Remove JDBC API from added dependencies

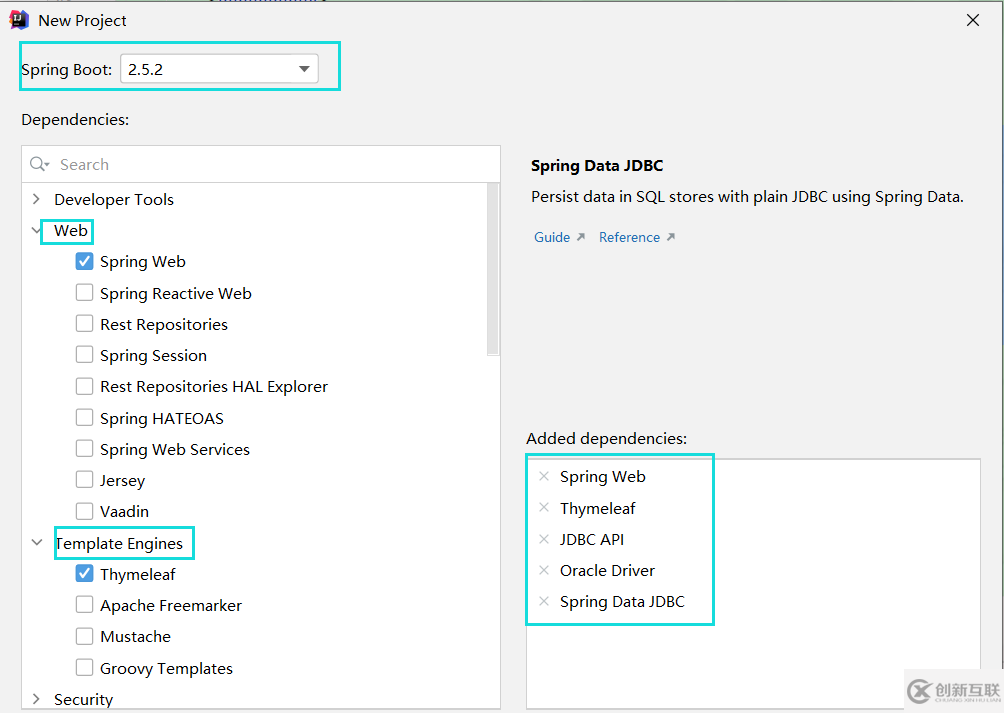[x=544, y=539]
